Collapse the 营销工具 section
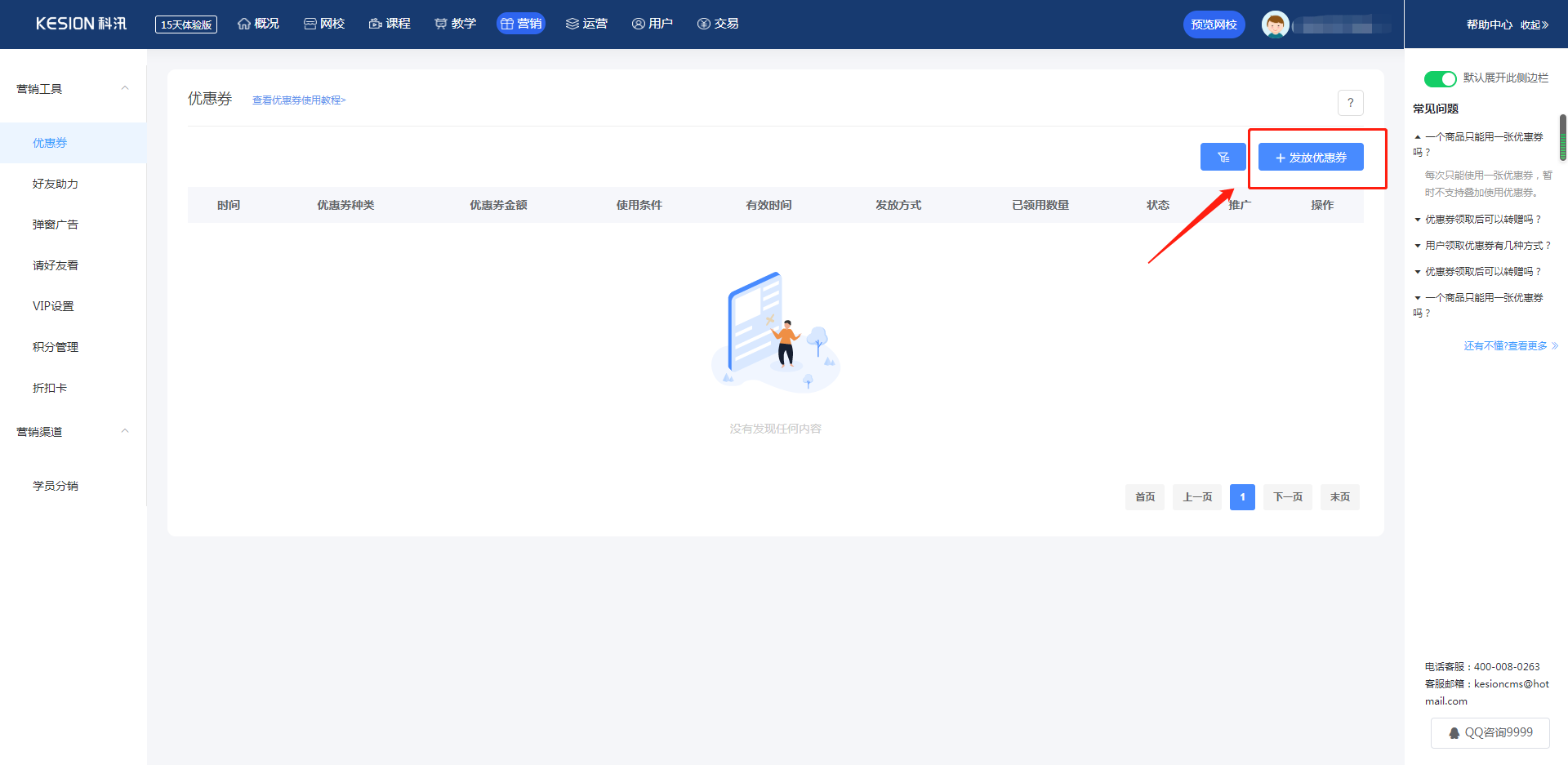This screenshot has height=765, width=1568. click(125, 88)
